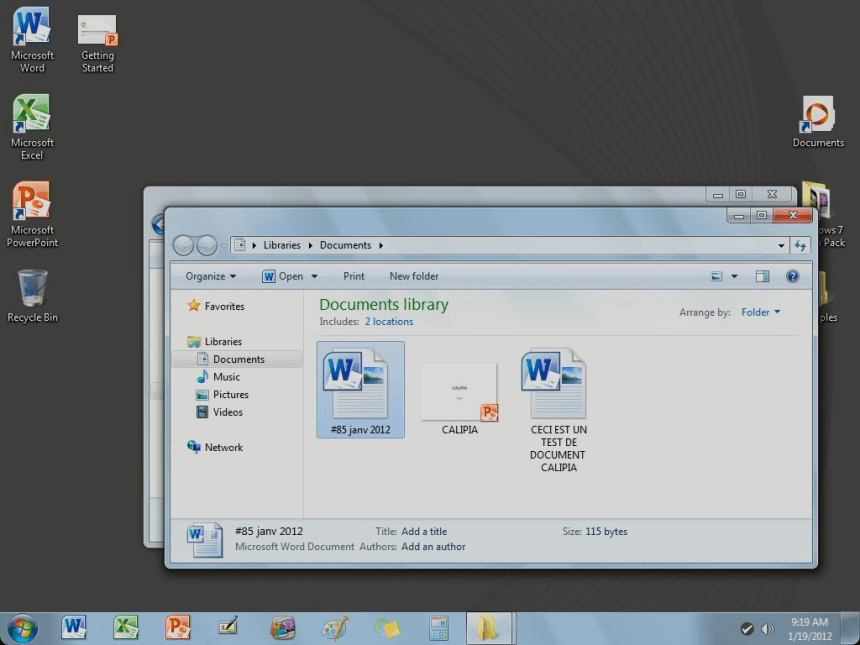Image resolution: width=860 pixels, height=645 pixels.
Task: Open the 2 locations link
Action: pos(388,322)
